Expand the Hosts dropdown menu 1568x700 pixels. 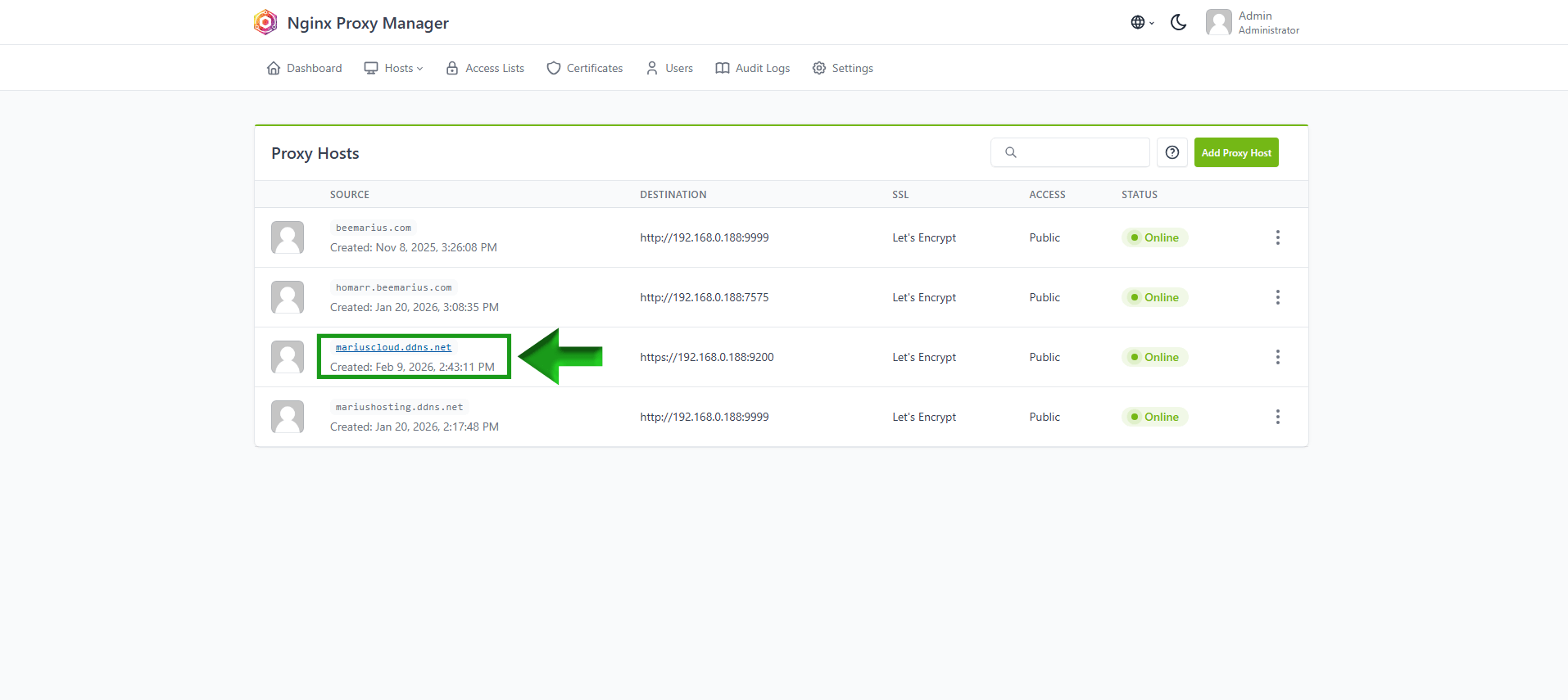tap(394, 68)
